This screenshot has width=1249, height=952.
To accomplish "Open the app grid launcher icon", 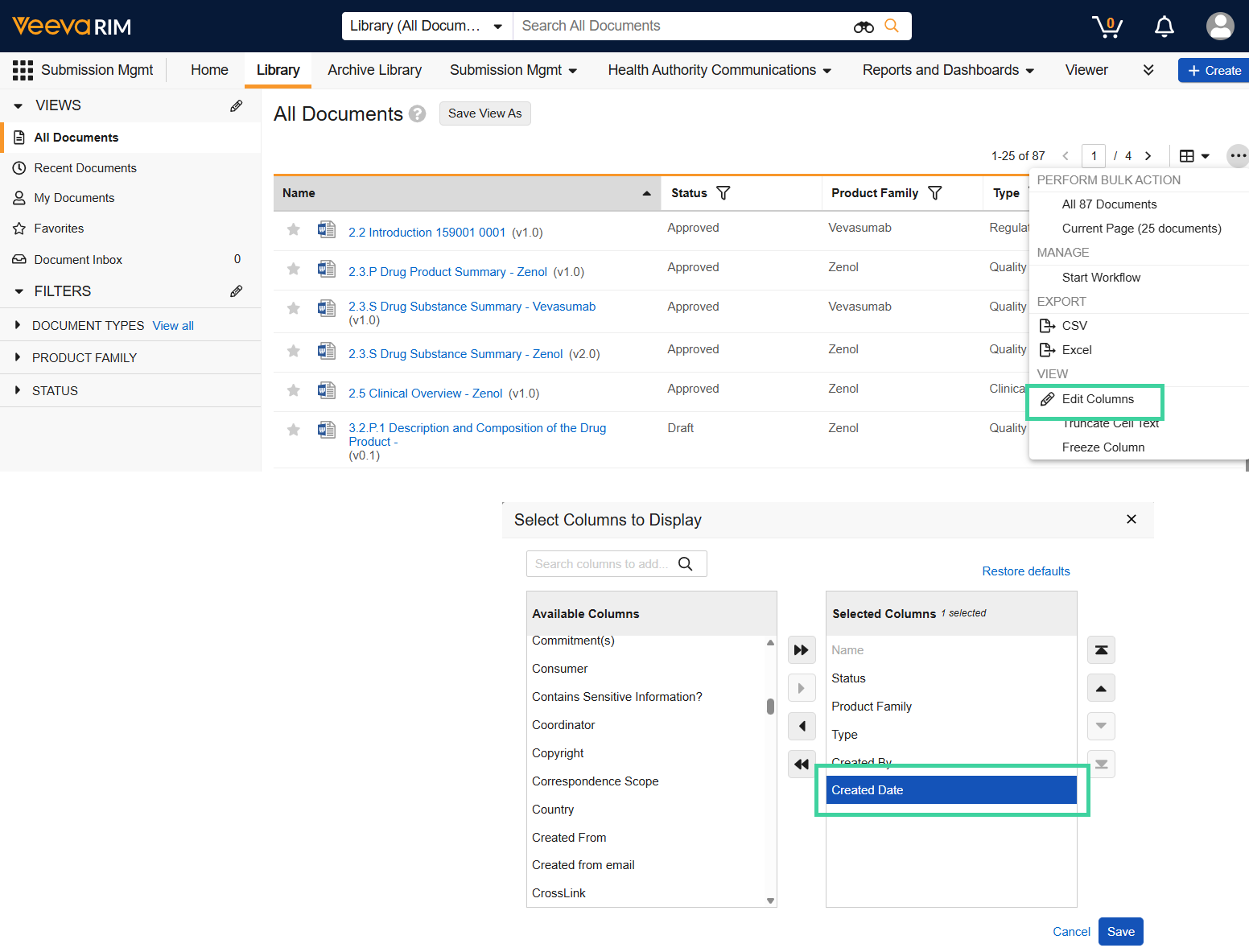I will click(x=23, y=70).
